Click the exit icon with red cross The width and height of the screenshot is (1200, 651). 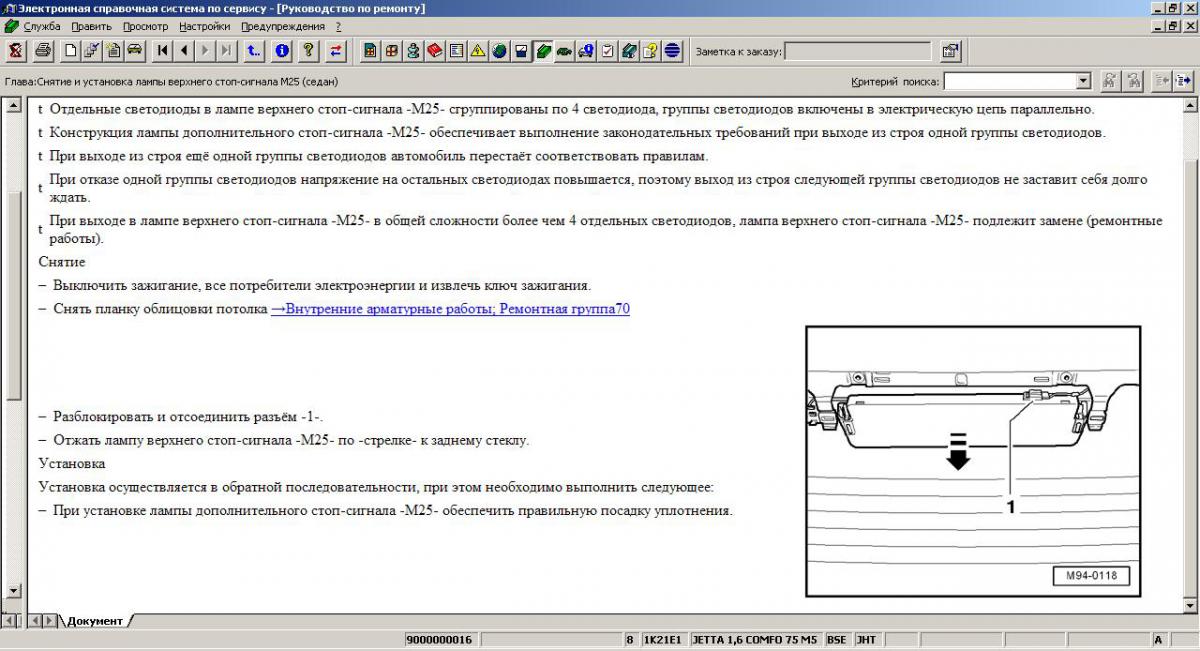point(16,50)
